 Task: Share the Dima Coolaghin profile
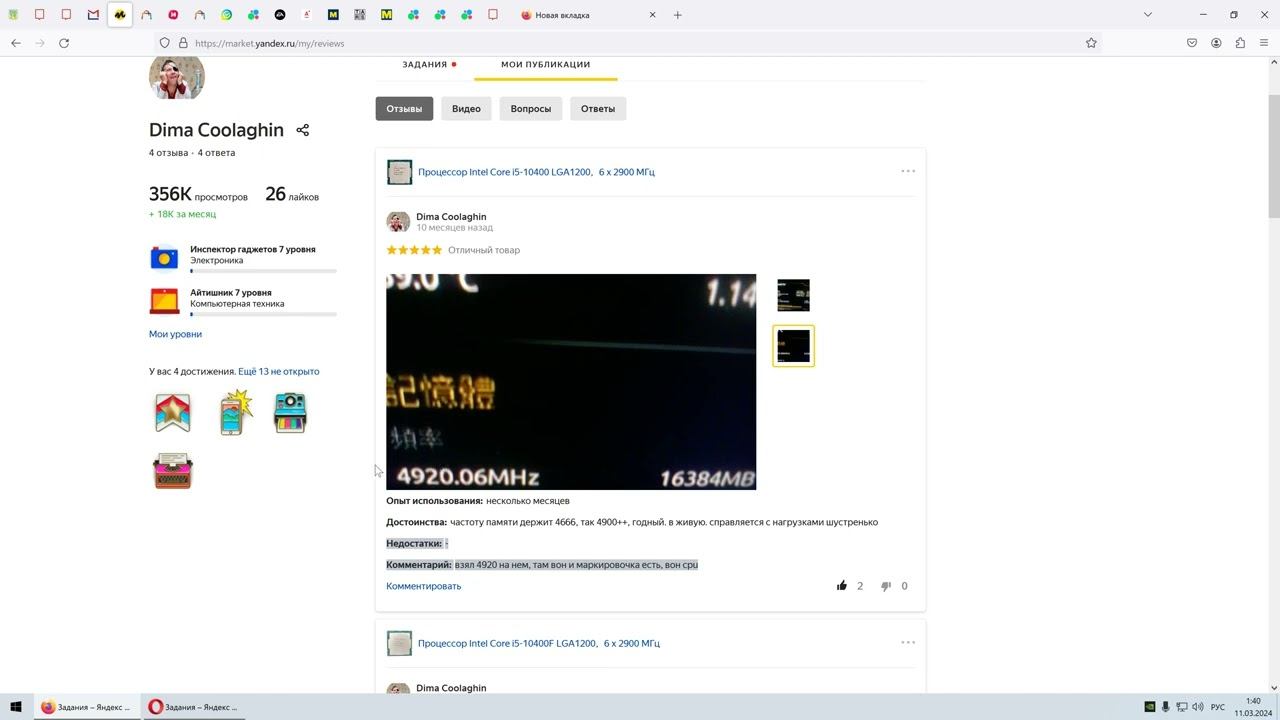[x=303, y=130]
